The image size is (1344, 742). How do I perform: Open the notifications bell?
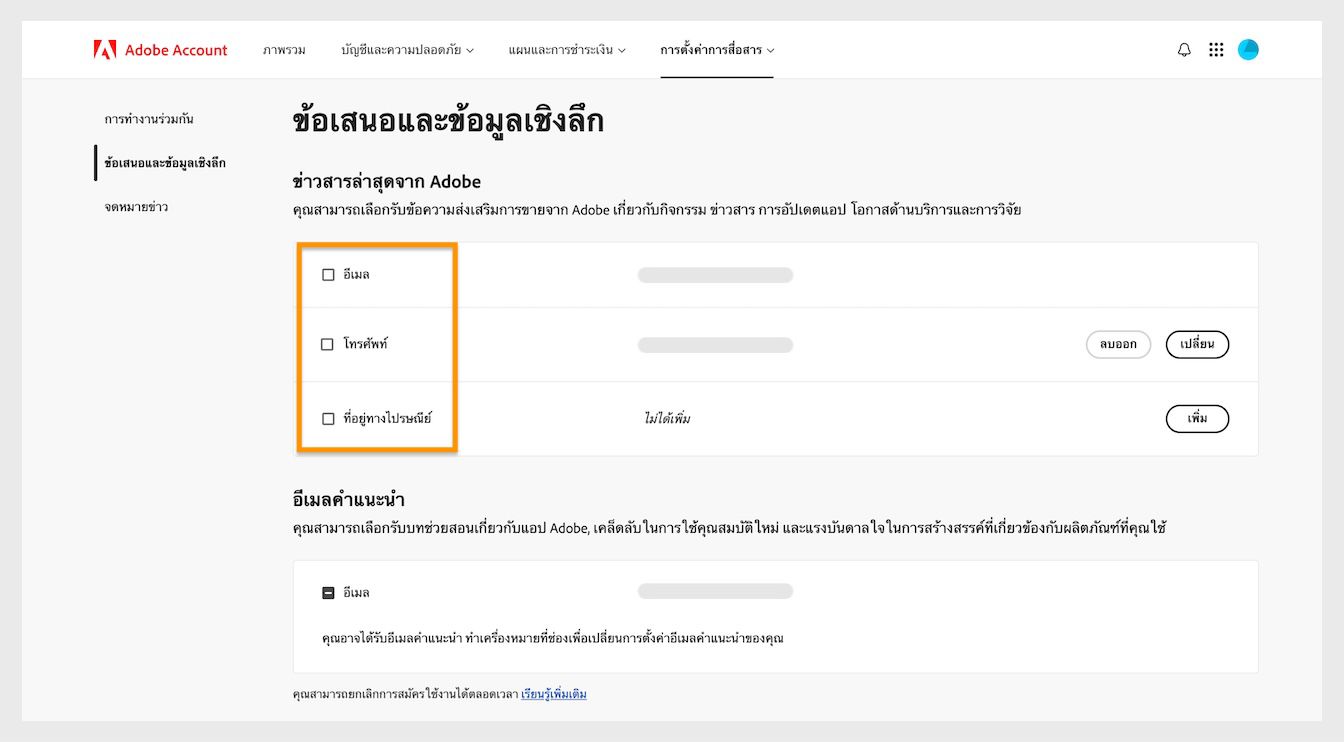[x=1183, y=48]
